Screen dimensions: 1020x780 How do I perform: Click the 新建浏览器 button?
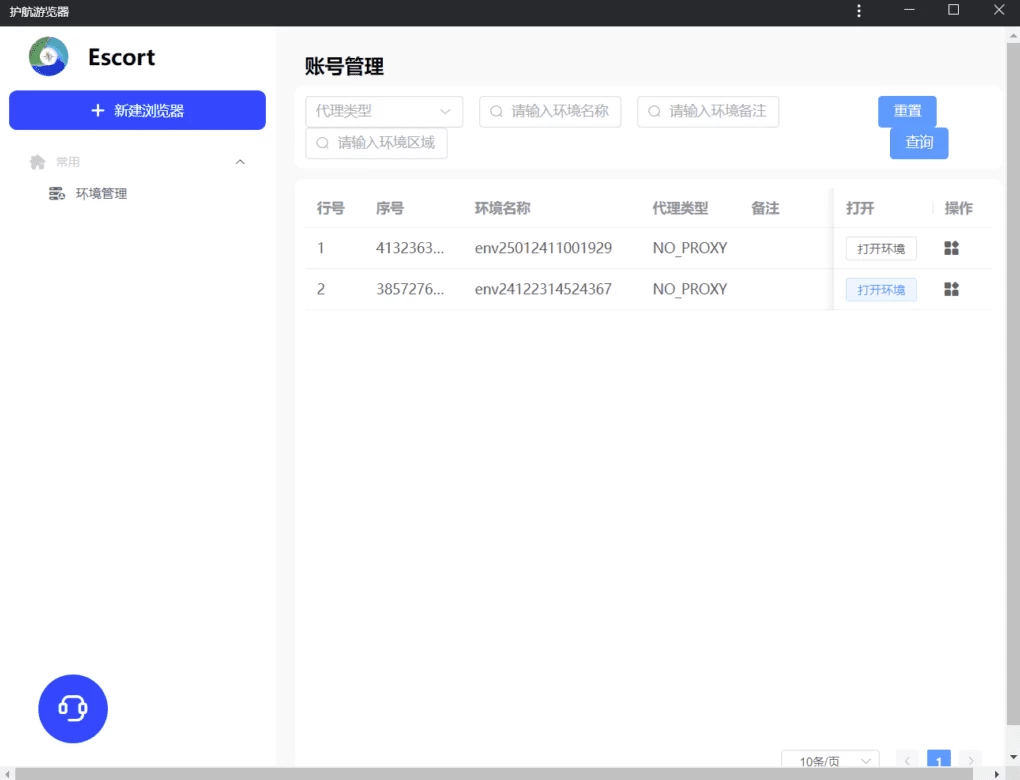pos(137,110)
